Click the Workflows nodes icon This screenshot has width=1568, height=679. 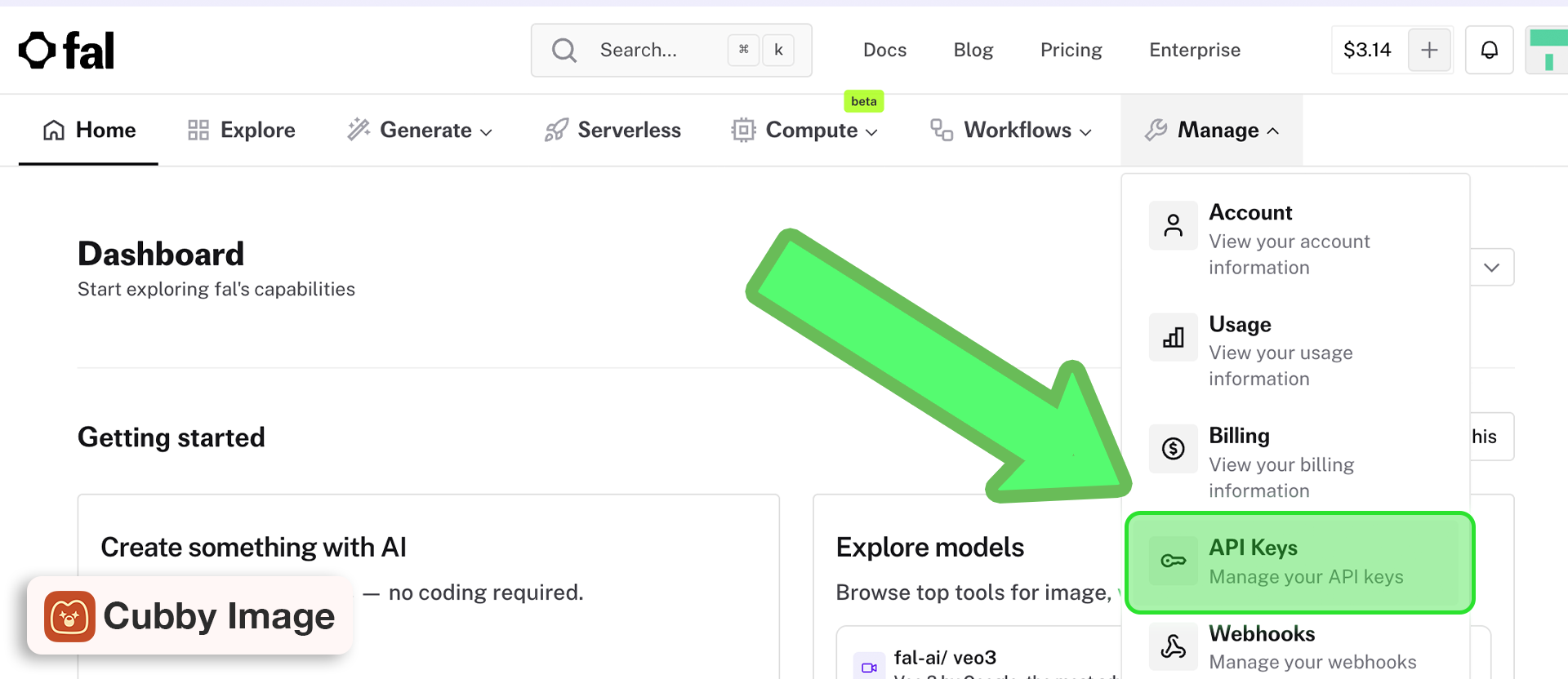(942, 131)
